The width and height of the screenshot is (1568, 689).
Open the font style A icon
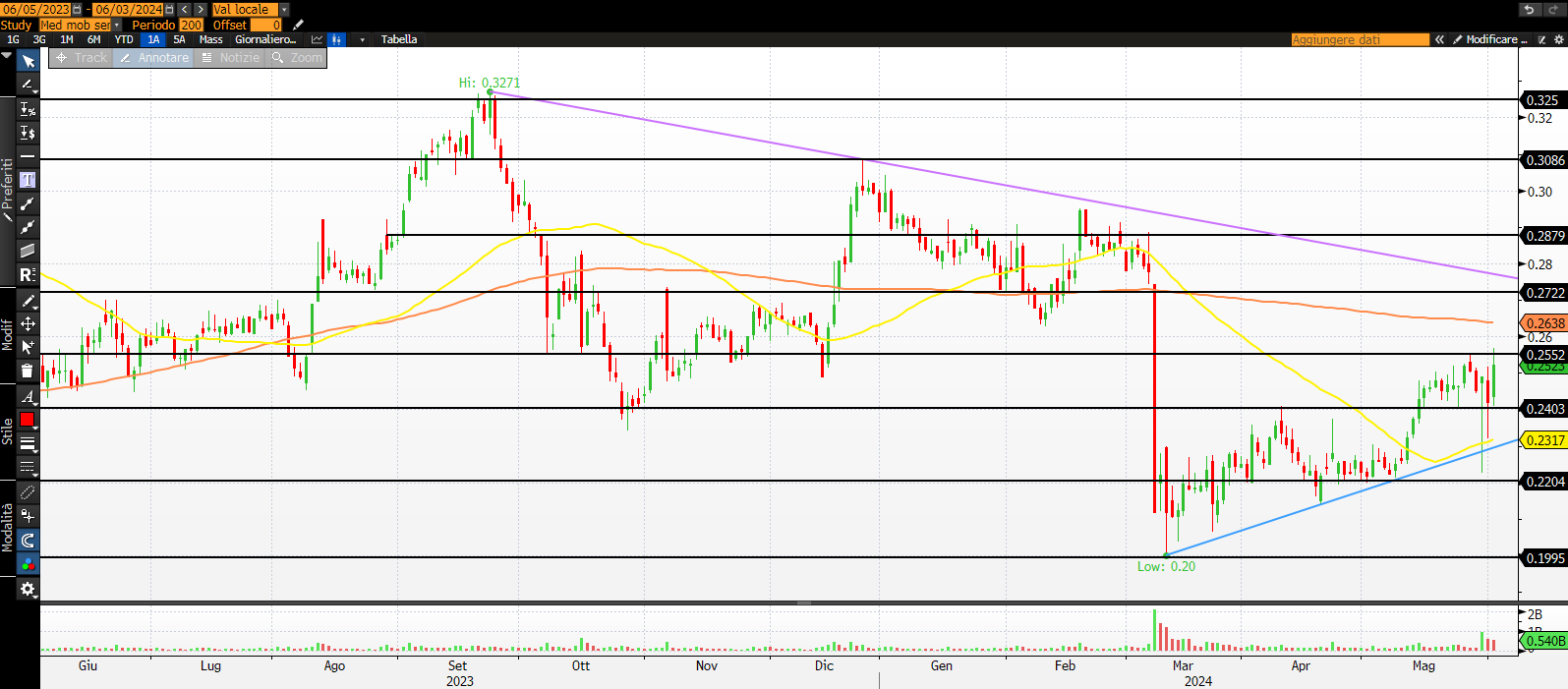click(28, 397)
